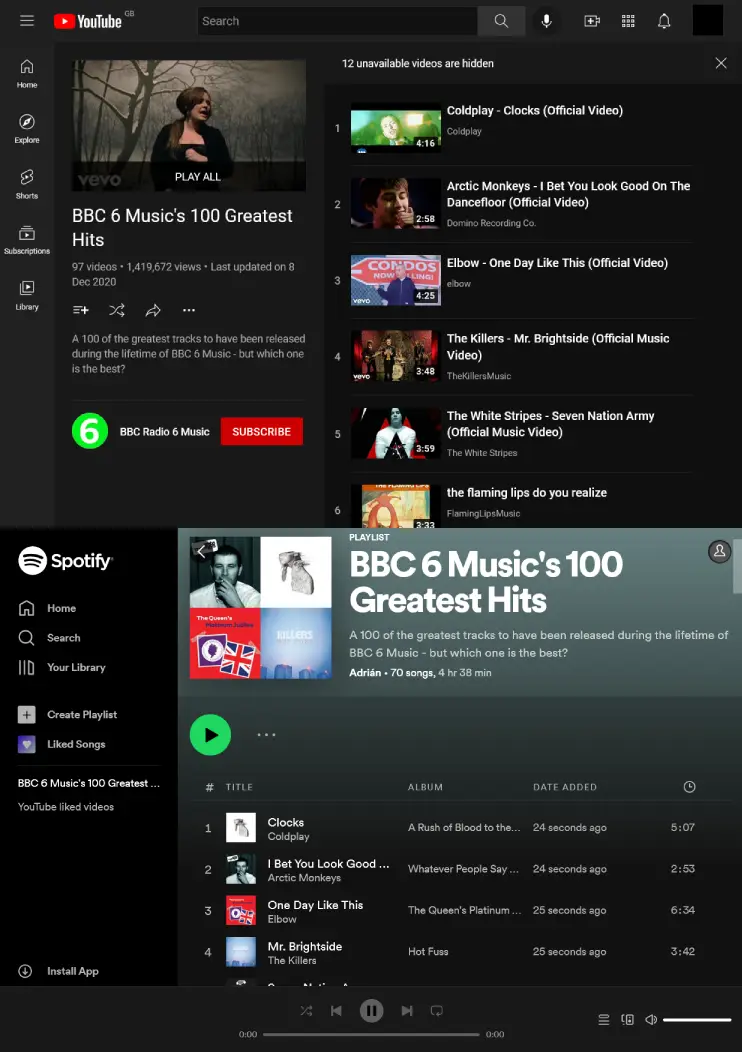Screen dimensions: 742x1052
Task: Open Elbow - One Day Like This video
Action: coord(557,263)
